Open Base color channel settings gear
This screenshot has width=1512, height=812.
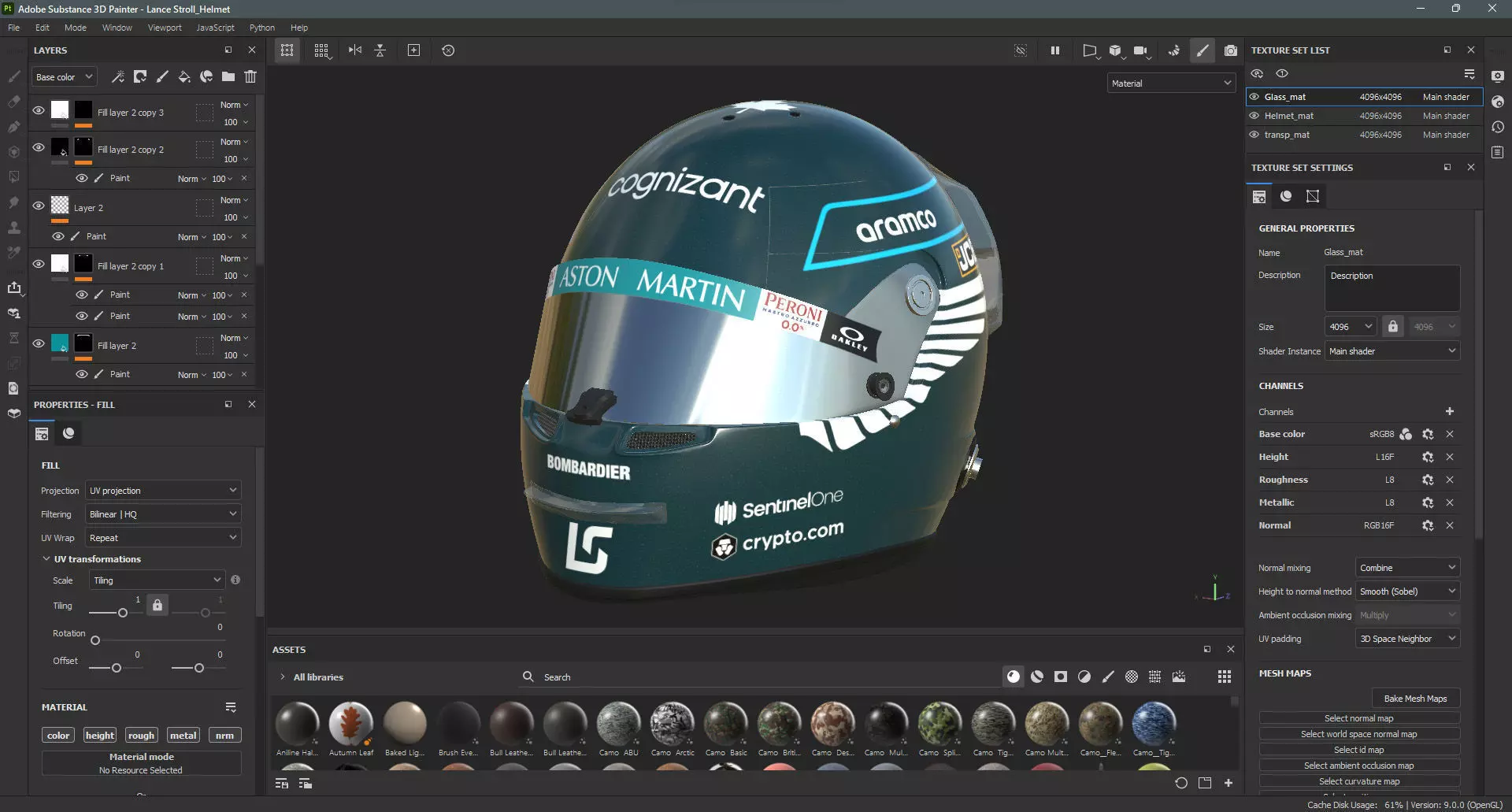pos(1428,434)
